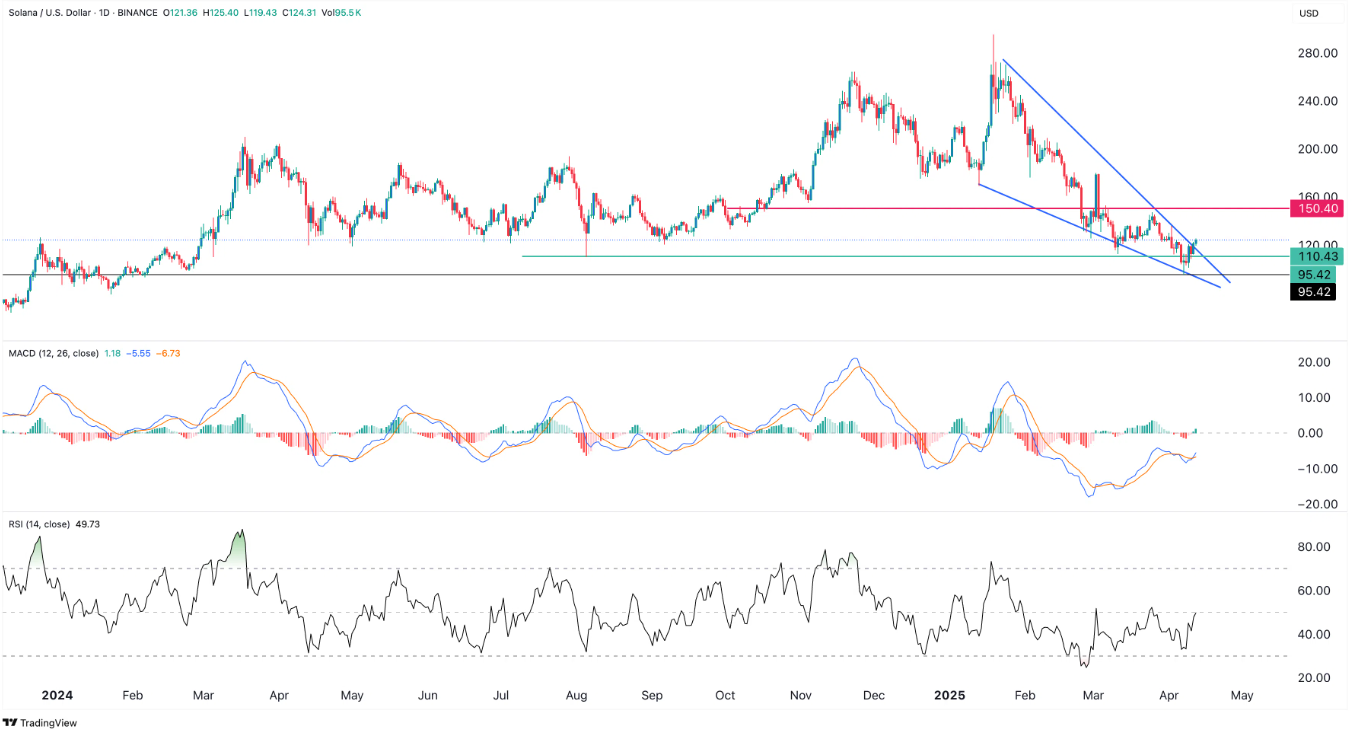Select the green 110.43 price tag

tap(1316, 256)
